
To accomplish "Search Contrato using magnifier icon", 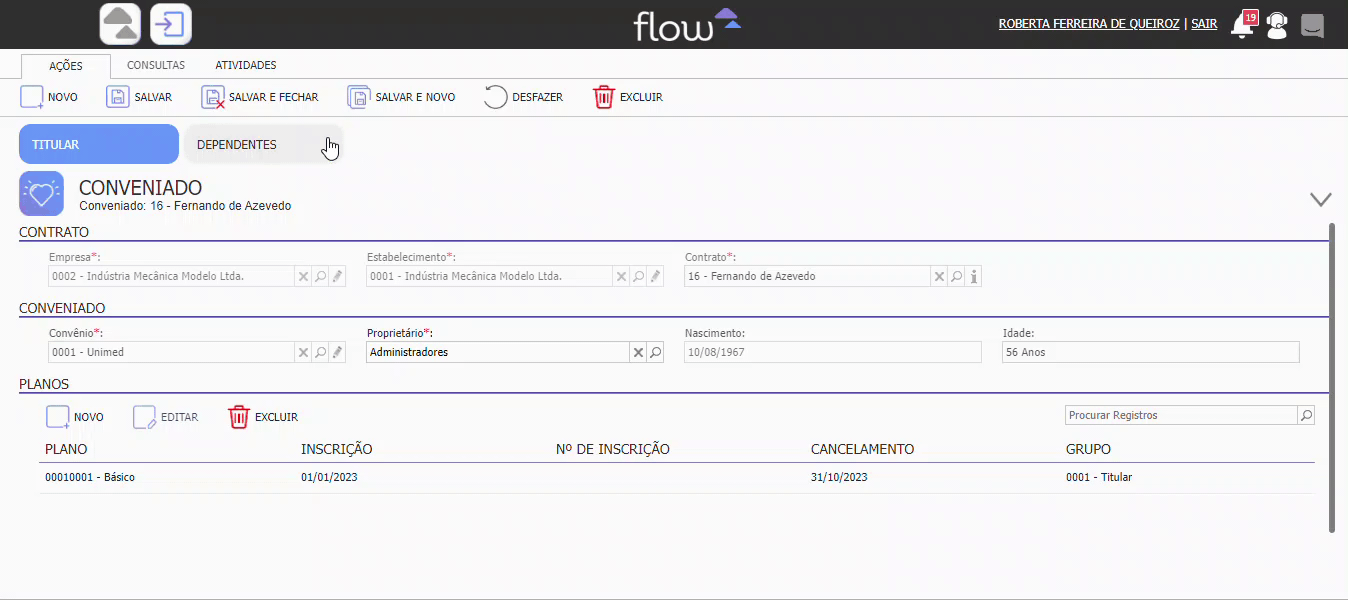I will (956, 276).
